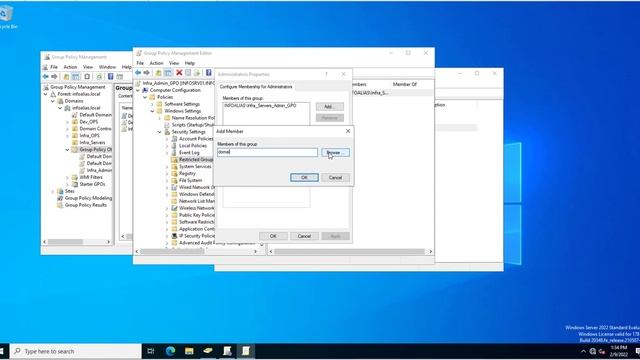Image resolution: width=640 pixels, height=360 pixels.
Task: Click Task View icon on taskbar
Action: [x=151, y=351]
